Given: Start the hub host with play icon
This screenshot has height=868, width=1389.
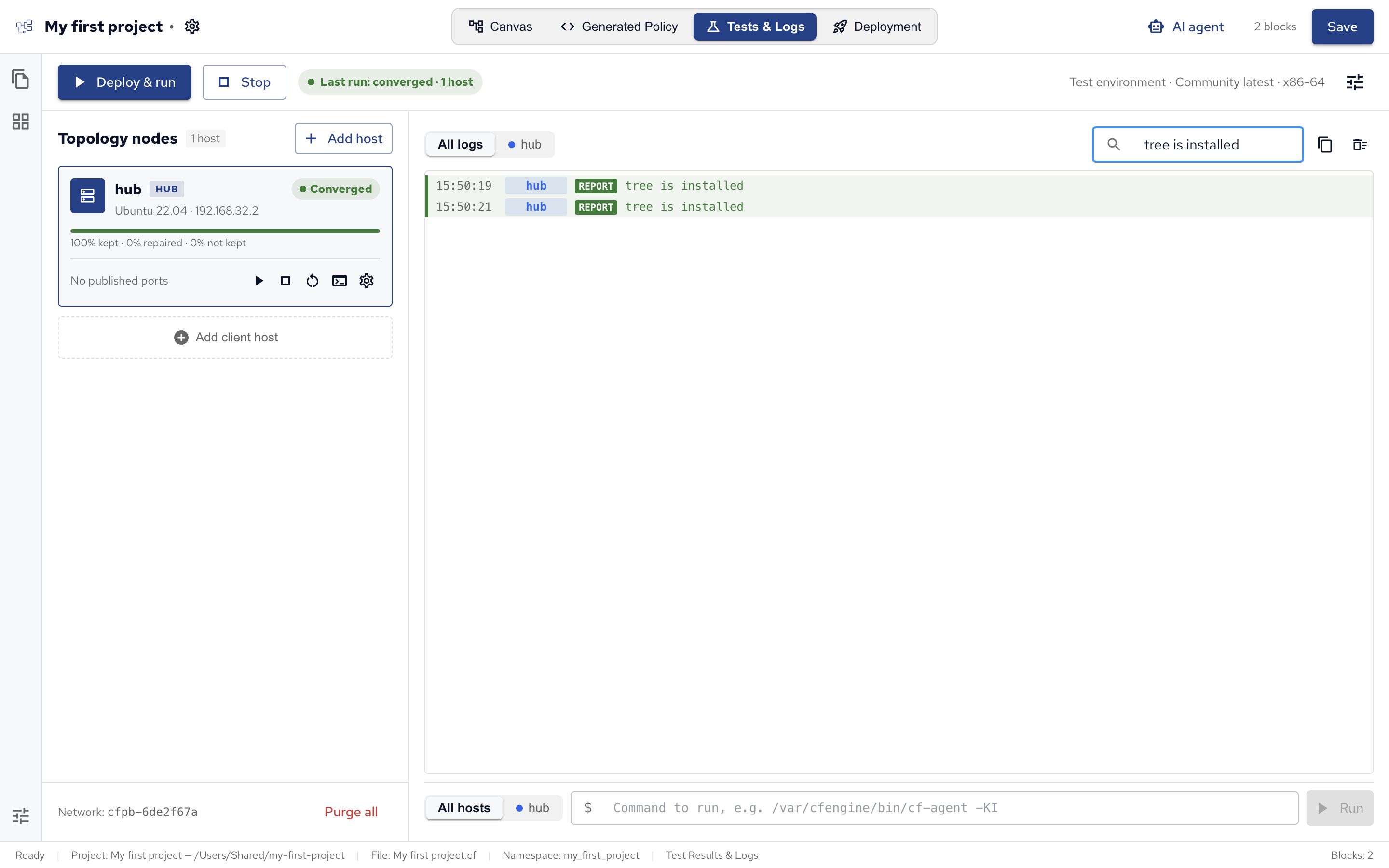Looking at the screenshot, I should tap(259, 281).
